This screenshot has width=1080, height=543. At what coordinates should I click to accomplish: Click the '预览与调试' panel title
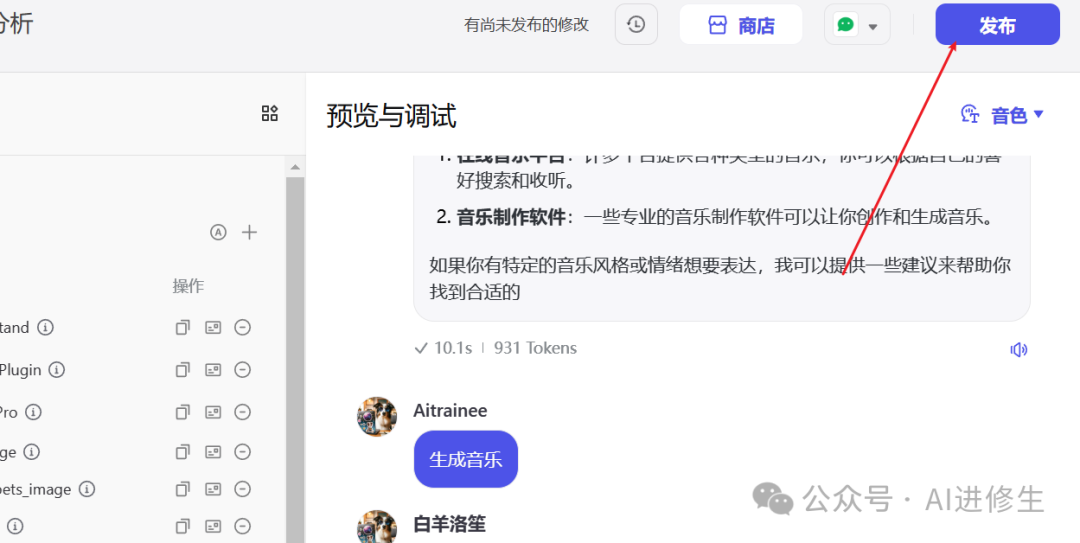coord(391,116)
